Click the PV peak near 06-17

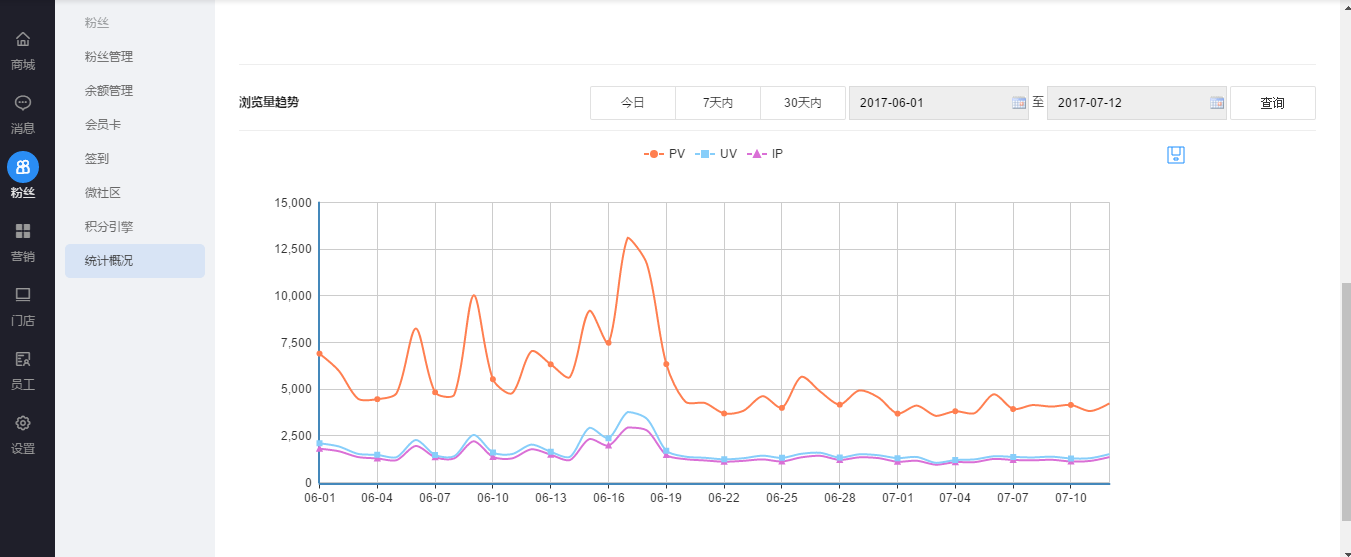627,238
